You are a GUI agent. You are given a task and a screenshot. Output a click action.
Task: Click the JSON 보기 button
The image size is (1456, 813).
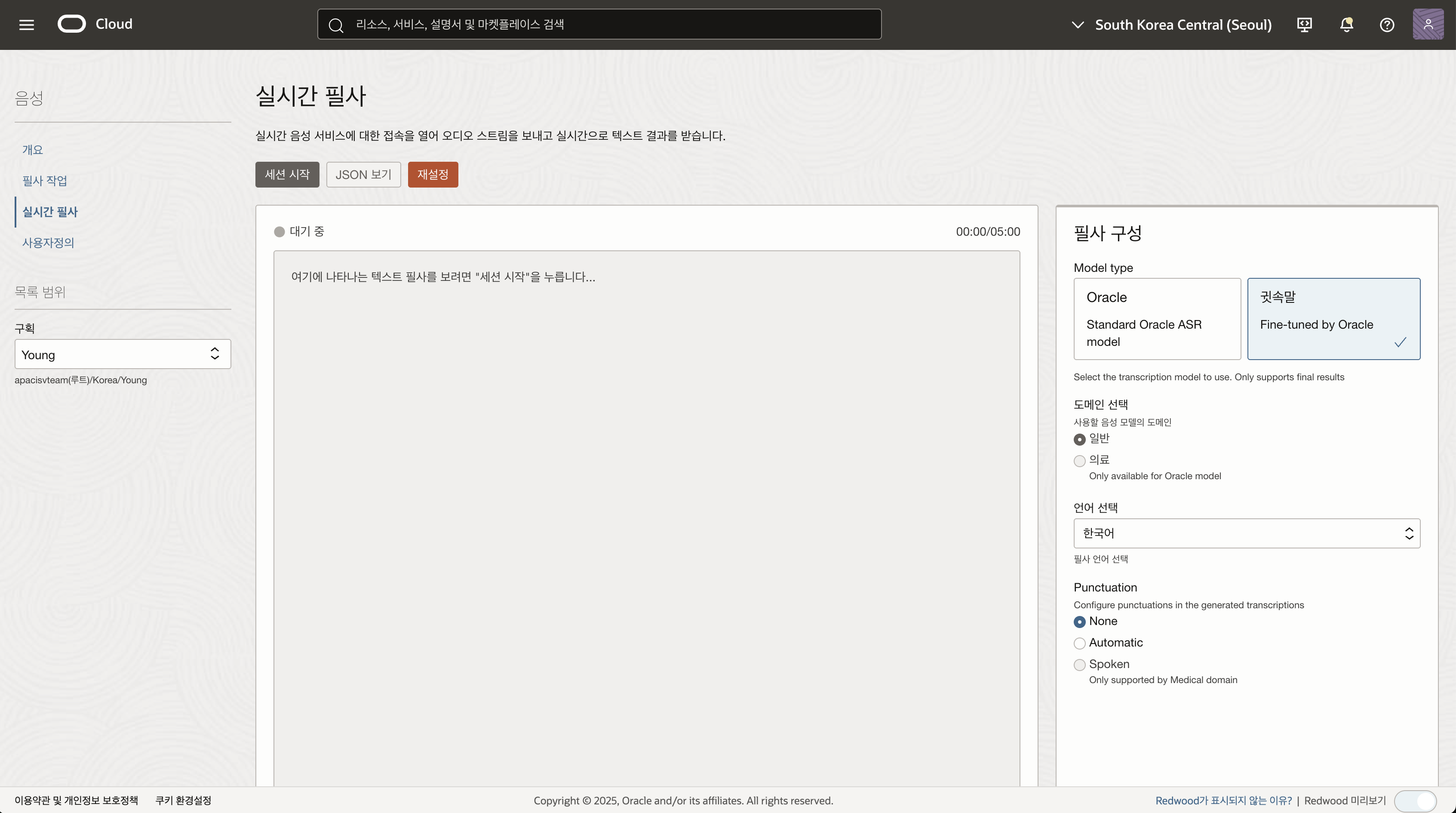point(363,175)
